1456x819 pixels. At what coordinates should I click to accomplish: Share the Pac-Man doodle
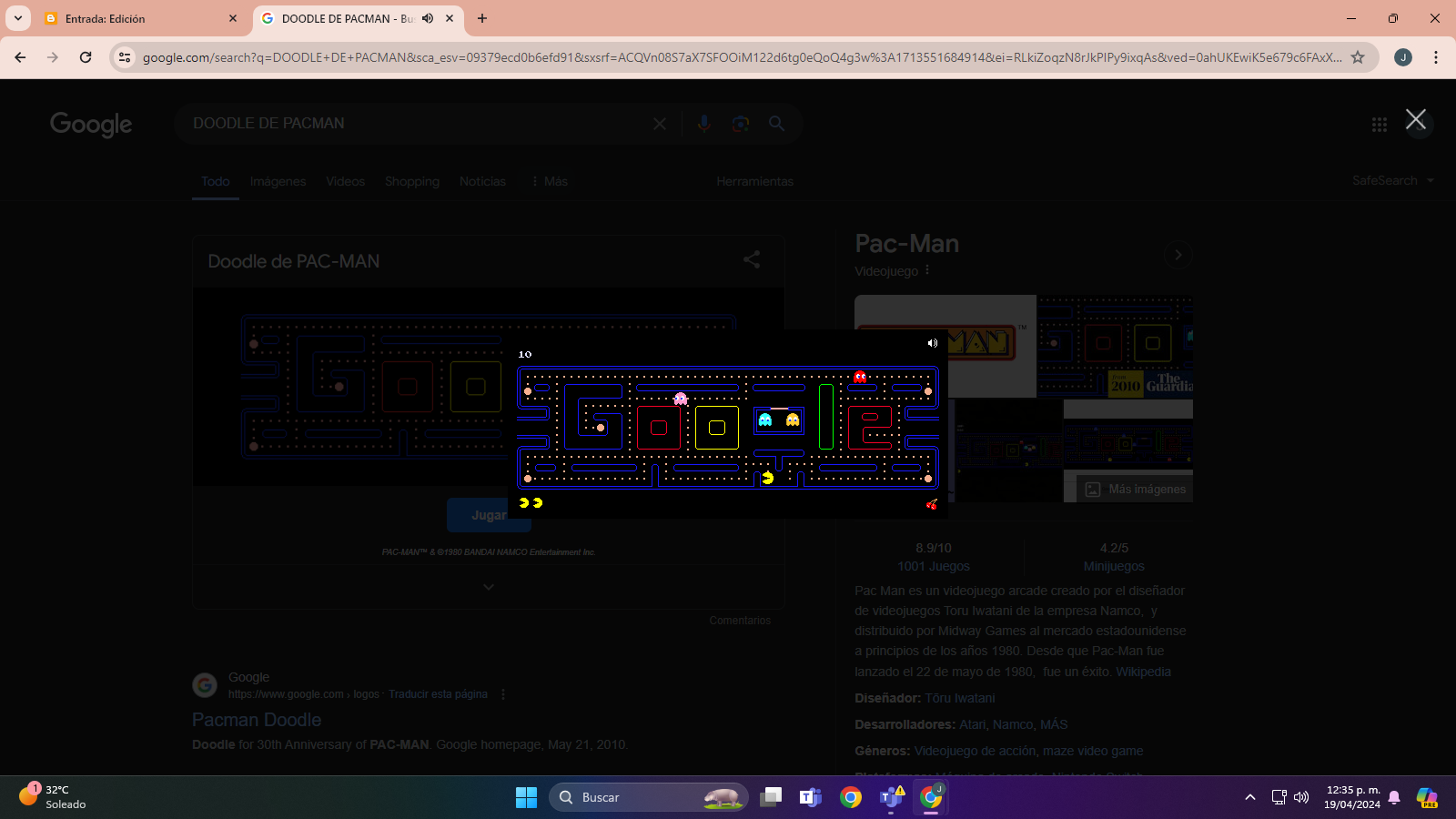click(752, 260)
